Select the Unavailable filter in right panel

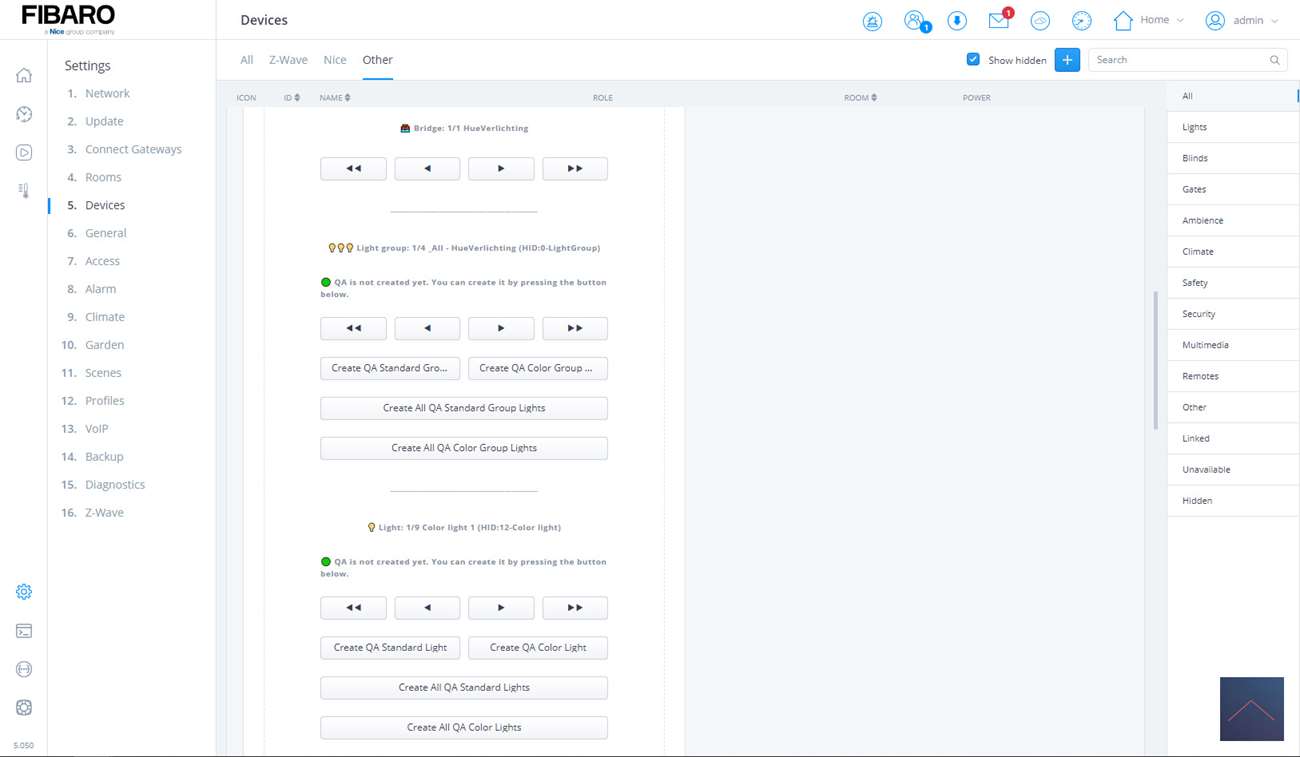coord(1206,470)
